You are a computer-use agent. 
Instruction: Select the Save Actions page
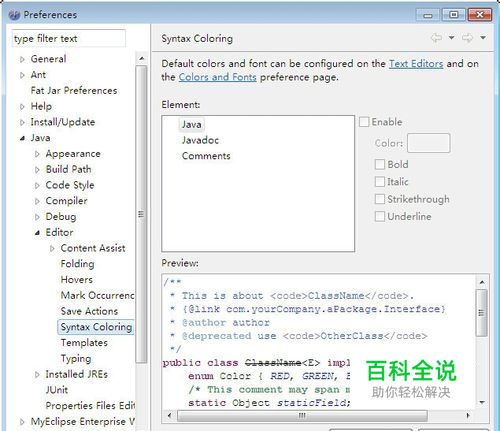click(x=89, y=311)
